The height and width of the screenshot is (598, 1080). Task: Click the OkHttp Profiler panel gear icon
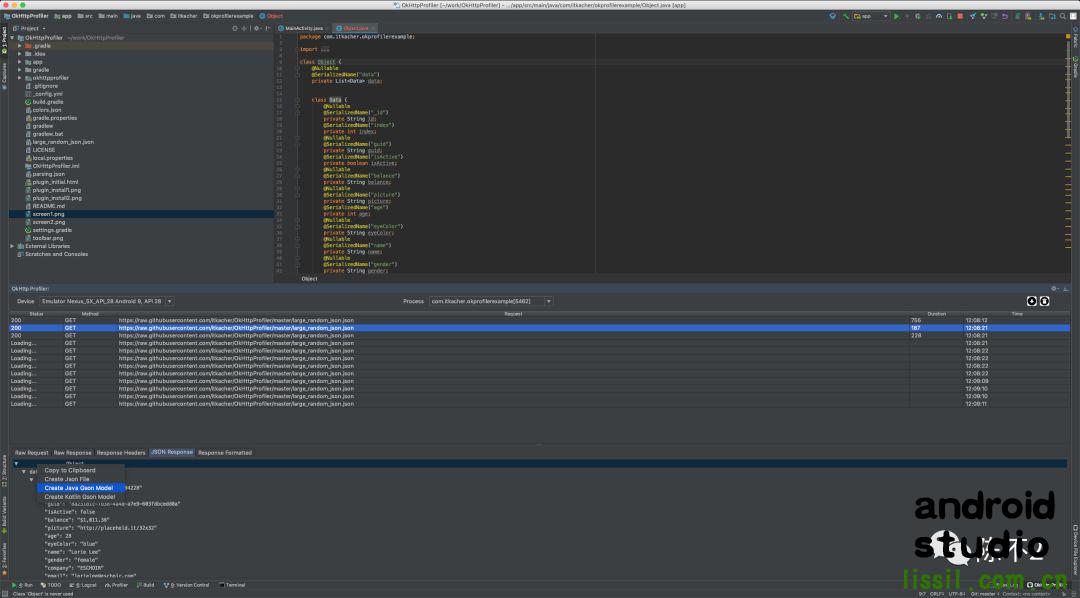1054,289
